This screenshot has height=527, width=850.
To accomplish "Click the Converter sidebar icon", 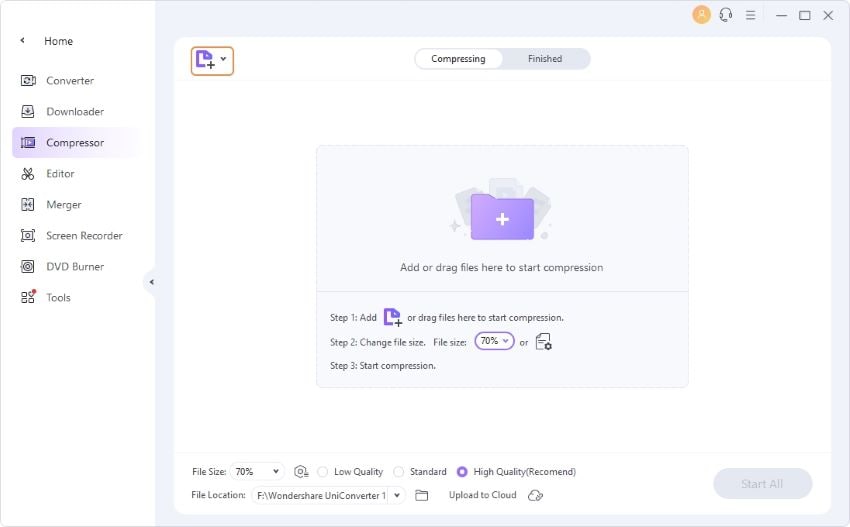I will coord(28,81).
